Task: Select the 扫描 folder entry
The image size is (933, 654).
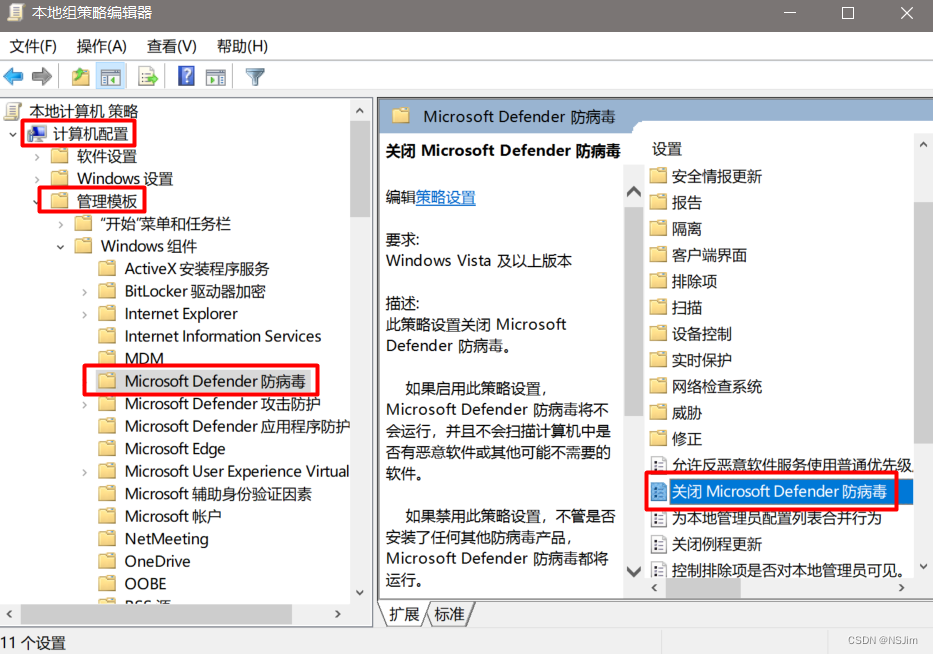Action: tap(676, 307)
